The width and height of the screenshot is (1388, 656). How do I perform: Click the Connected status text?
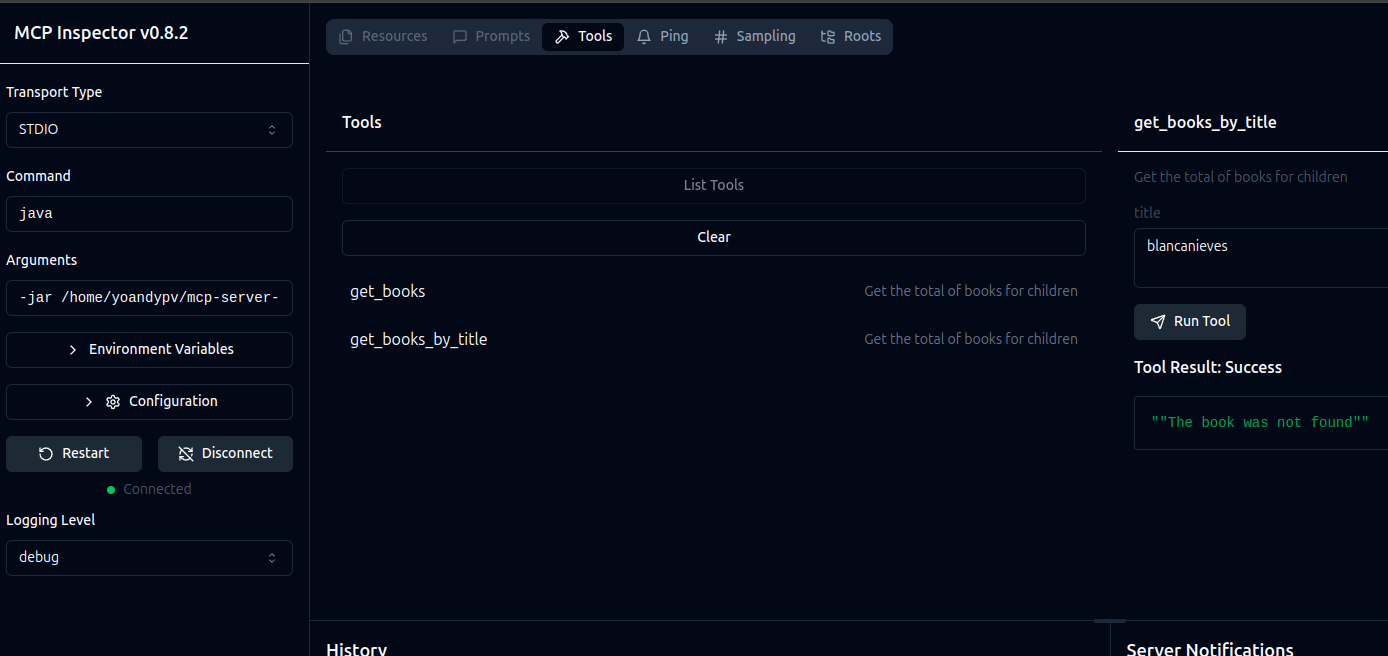click(157, 490)
